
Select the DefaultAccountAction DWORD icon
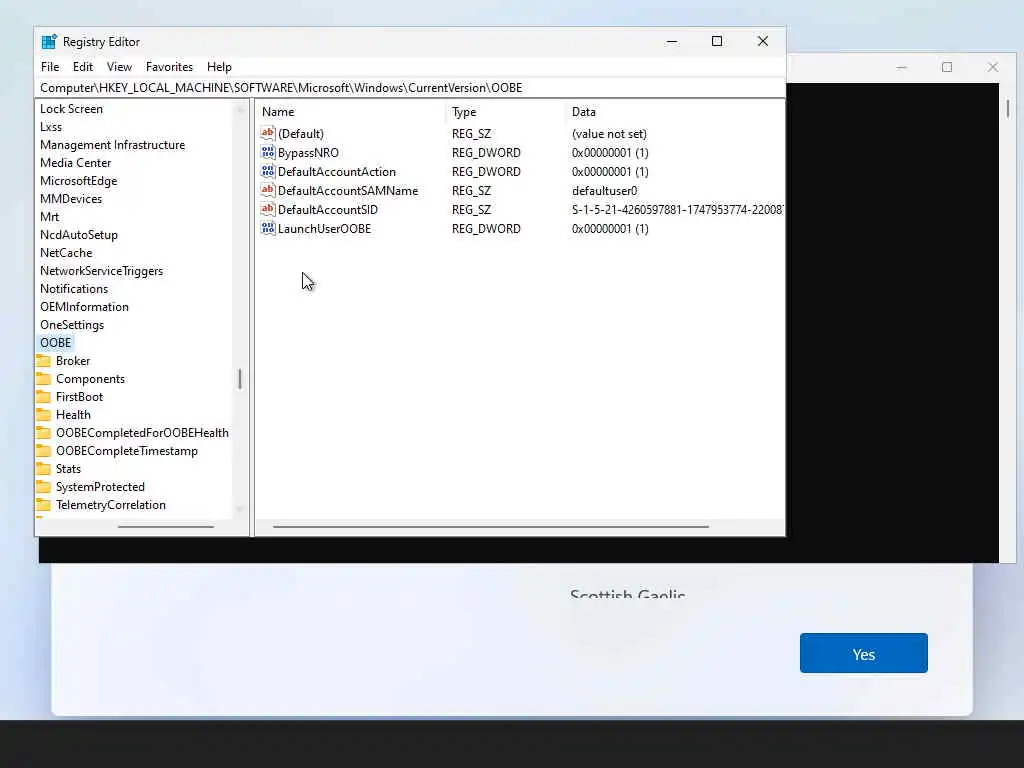click(268, 171)
